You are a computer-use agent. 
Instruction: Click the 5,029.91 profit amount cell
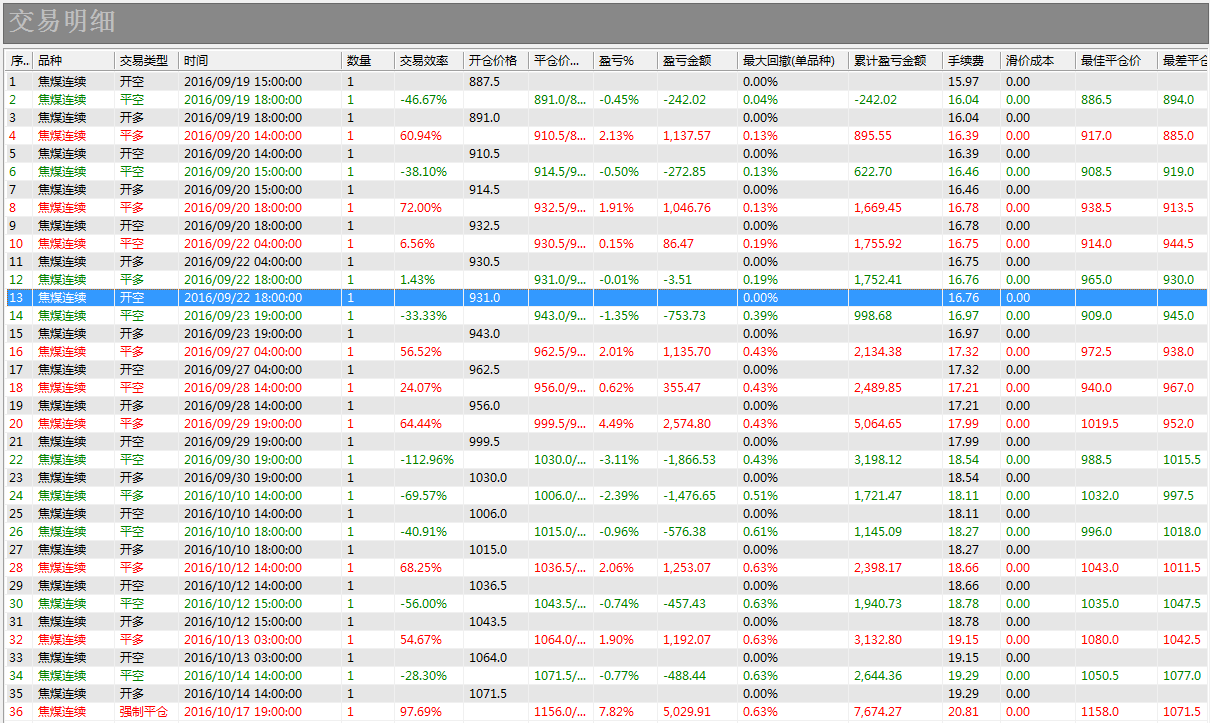pos(686,712)
